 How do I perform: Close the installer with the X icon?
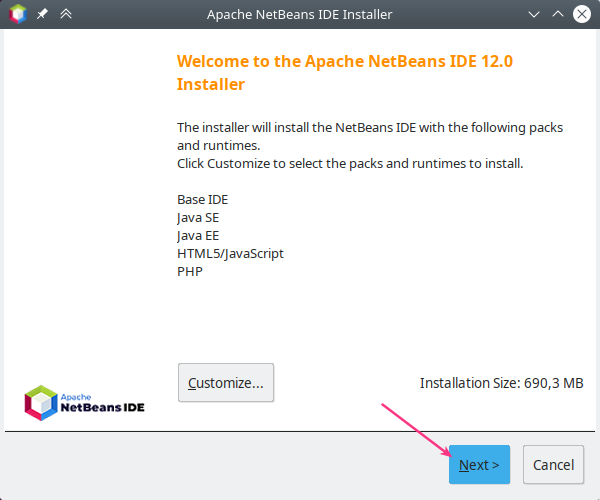[582, 14]
